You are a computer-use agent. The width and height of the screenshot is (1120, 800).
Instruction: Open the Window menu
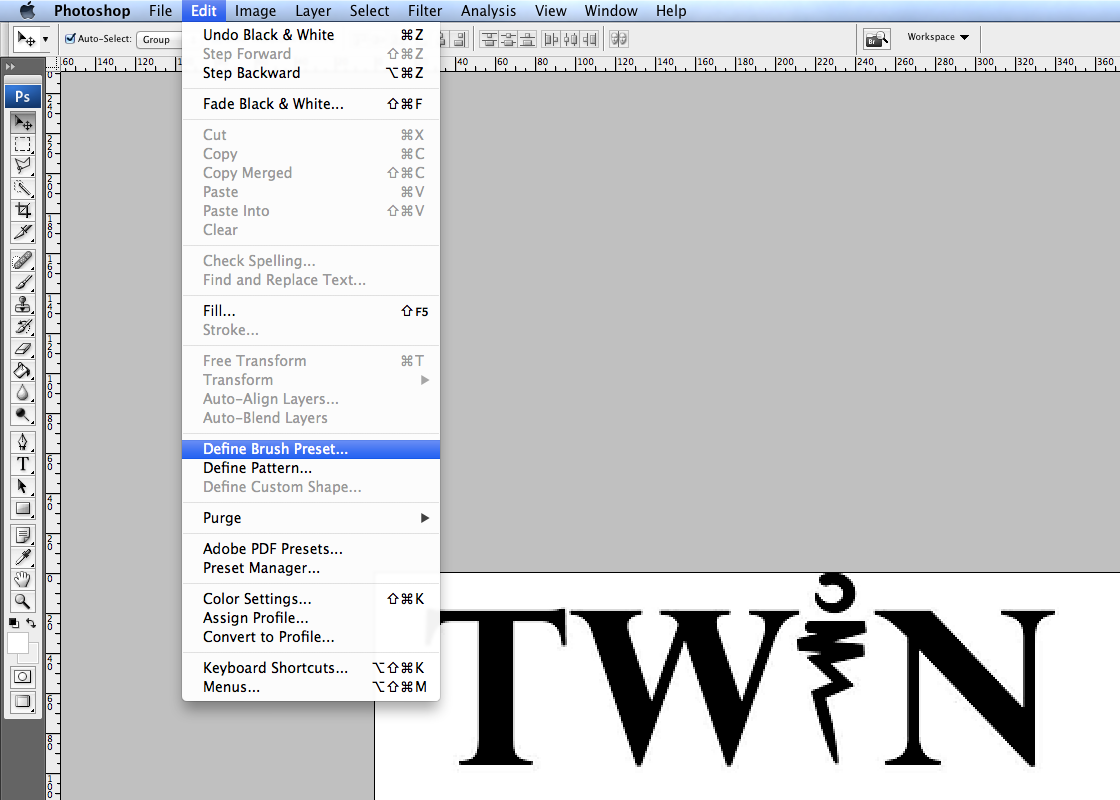(611, 11)
